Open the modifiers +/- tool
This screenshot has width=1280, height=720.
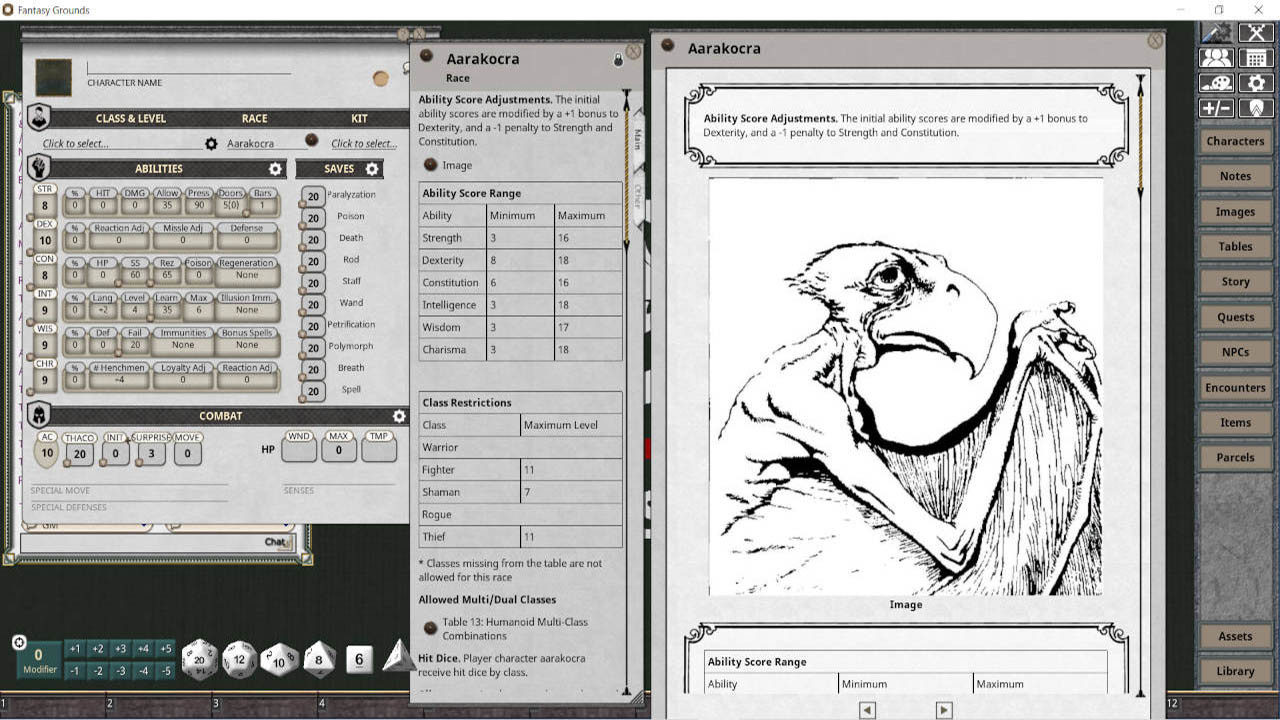[1216, 107]
